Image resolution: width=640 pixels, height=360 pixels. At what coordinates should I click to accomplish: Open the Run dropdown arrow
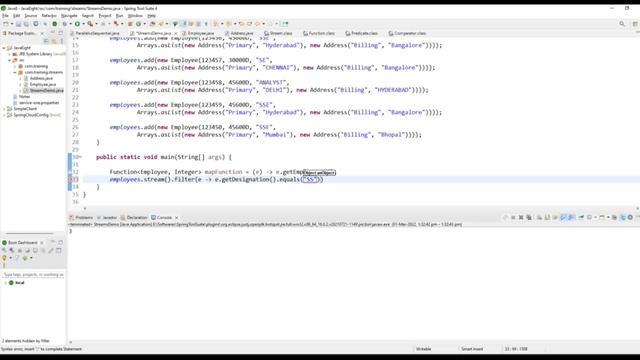pyautogui.click(x=83, y=24)
